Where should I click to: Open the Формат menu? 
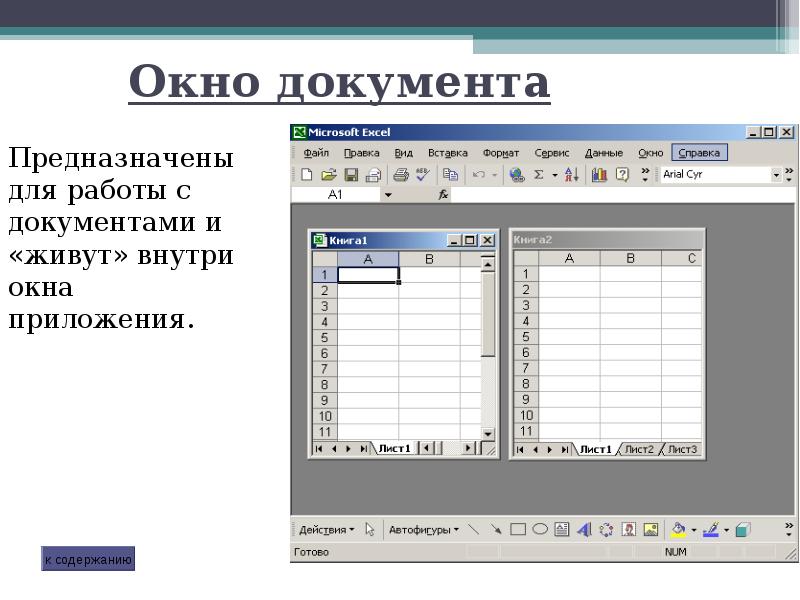(x=500, y=153)
